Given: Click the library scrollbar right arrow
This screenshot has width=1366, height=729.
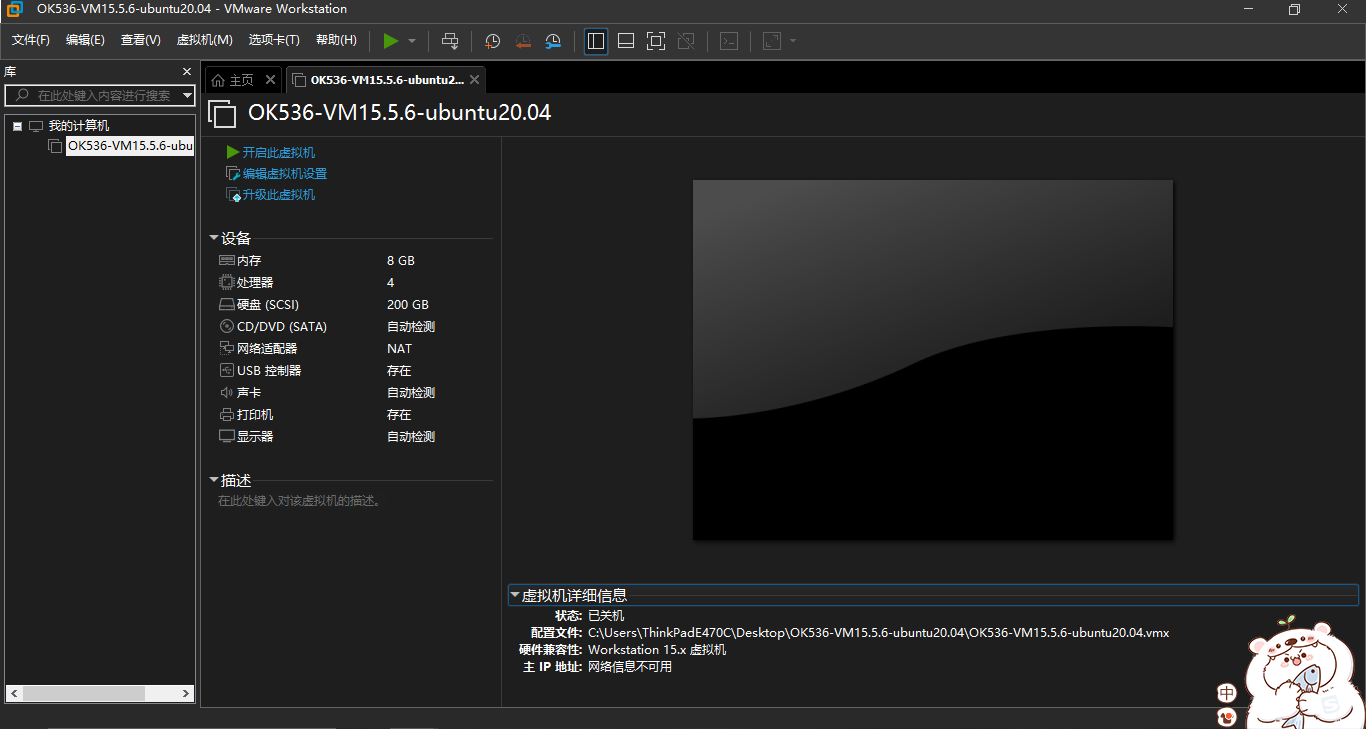Looking at the screenshot, I should pos(187,693).
